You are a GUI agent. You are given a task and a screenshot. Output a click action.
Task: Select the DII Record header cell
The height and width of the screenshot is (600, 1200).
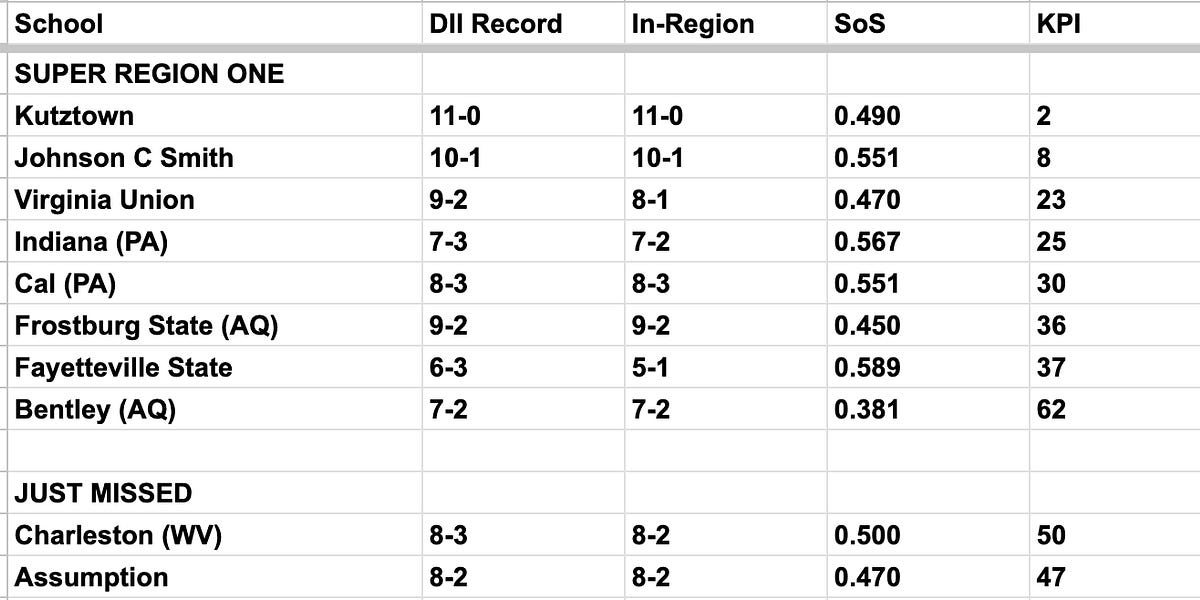point(496,23)
